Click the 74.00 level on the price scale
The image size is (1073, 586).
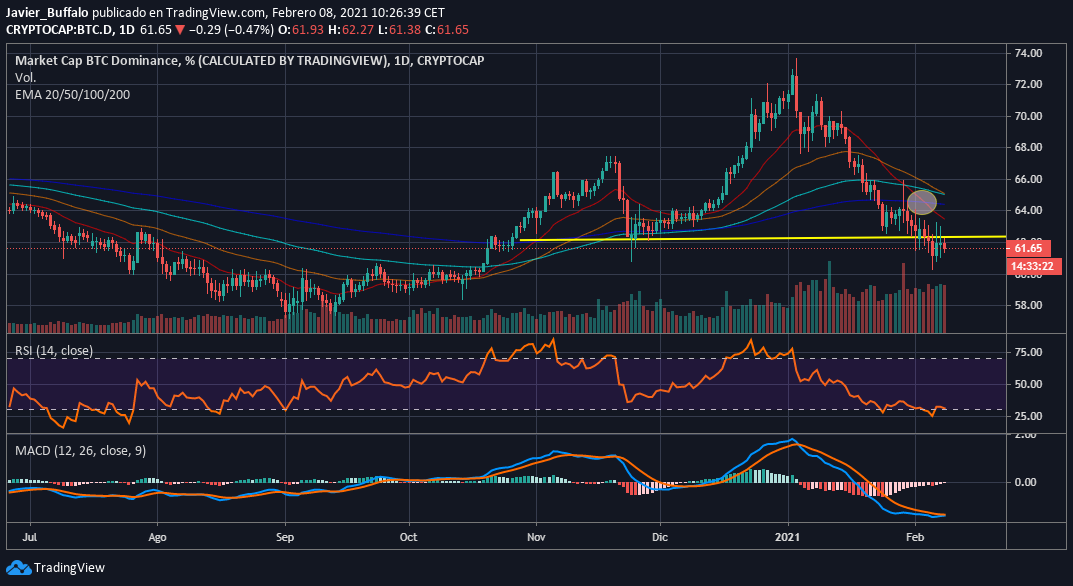pos(1032,53)
